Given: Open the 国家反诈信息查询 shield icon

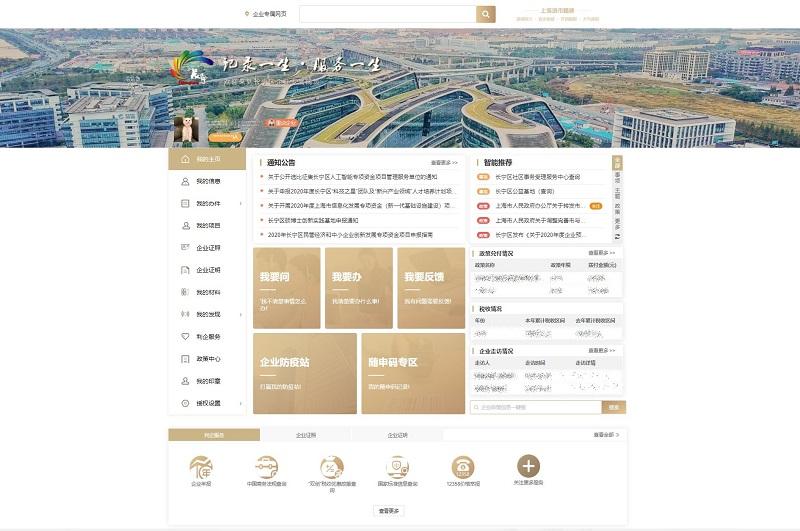Looking at the screenshot, I should [x=397, y=467].
